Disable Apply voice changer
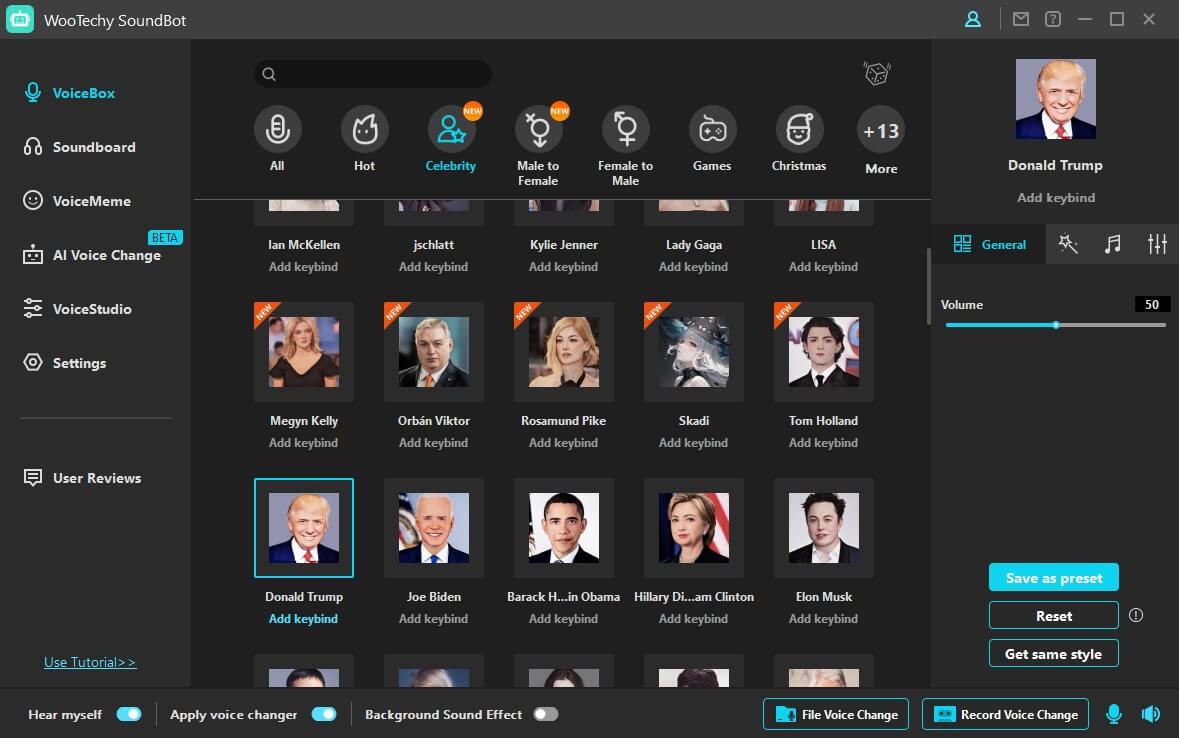1179x738 pixels. coord(322,714)
